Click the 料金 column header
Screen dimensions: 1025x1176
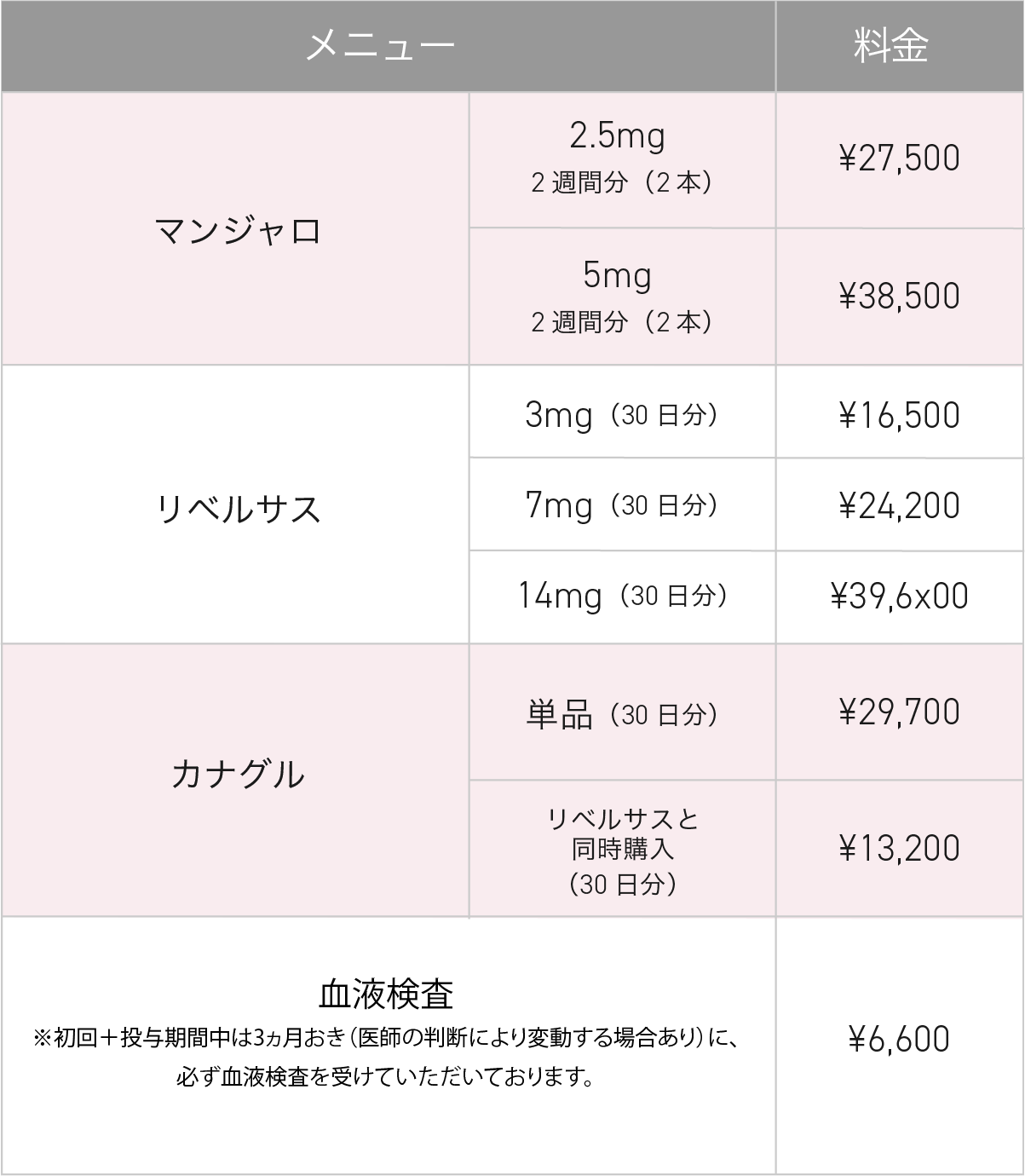coord(891,45)
